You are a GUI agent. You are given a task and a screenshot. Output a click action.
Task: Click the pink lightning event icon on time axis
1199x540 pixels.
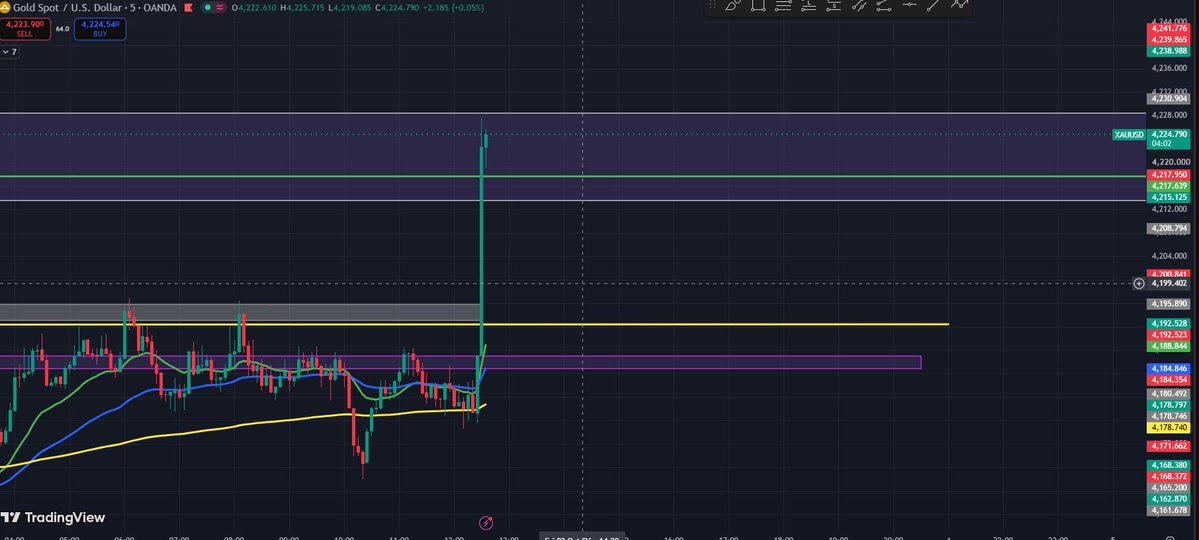tap(486, 523)
